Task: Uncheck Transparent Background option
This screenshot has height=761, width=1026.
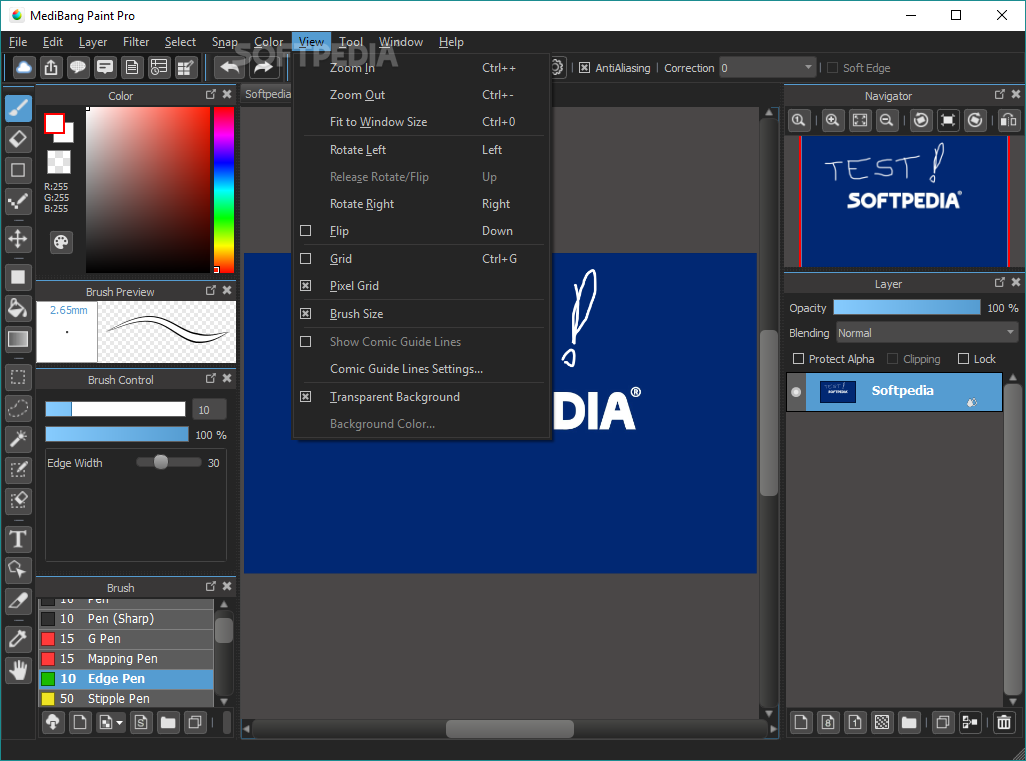Action: click(306, 397)
